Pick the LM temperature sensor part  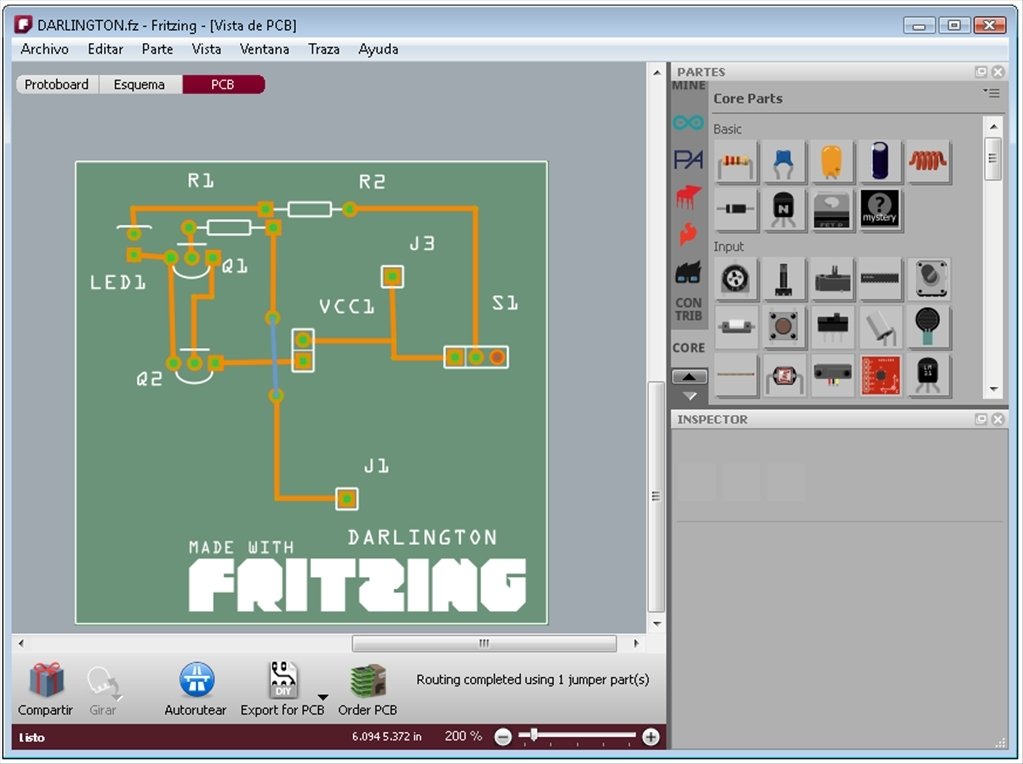point(928,374)
